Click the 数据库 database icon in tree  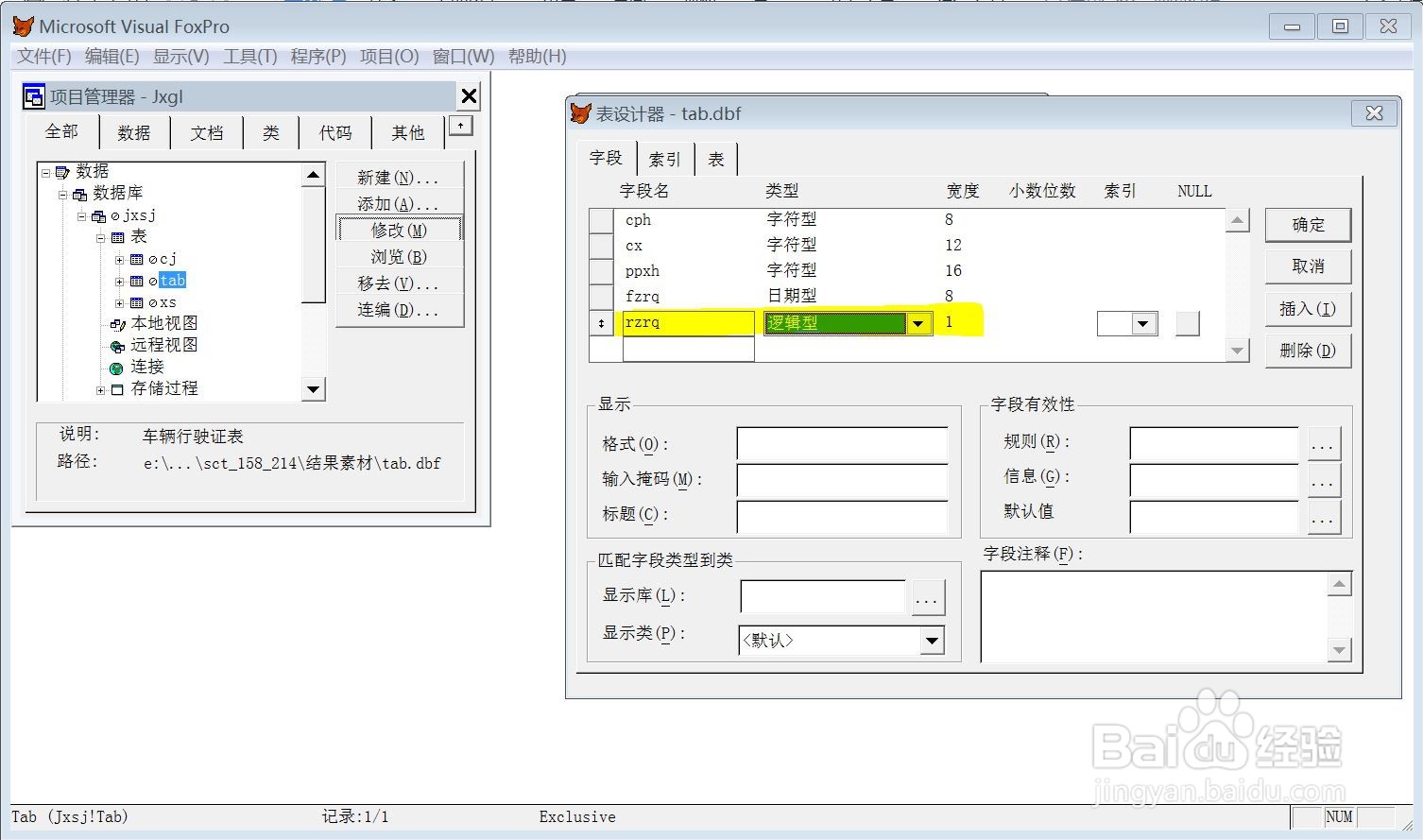(79, 195)
